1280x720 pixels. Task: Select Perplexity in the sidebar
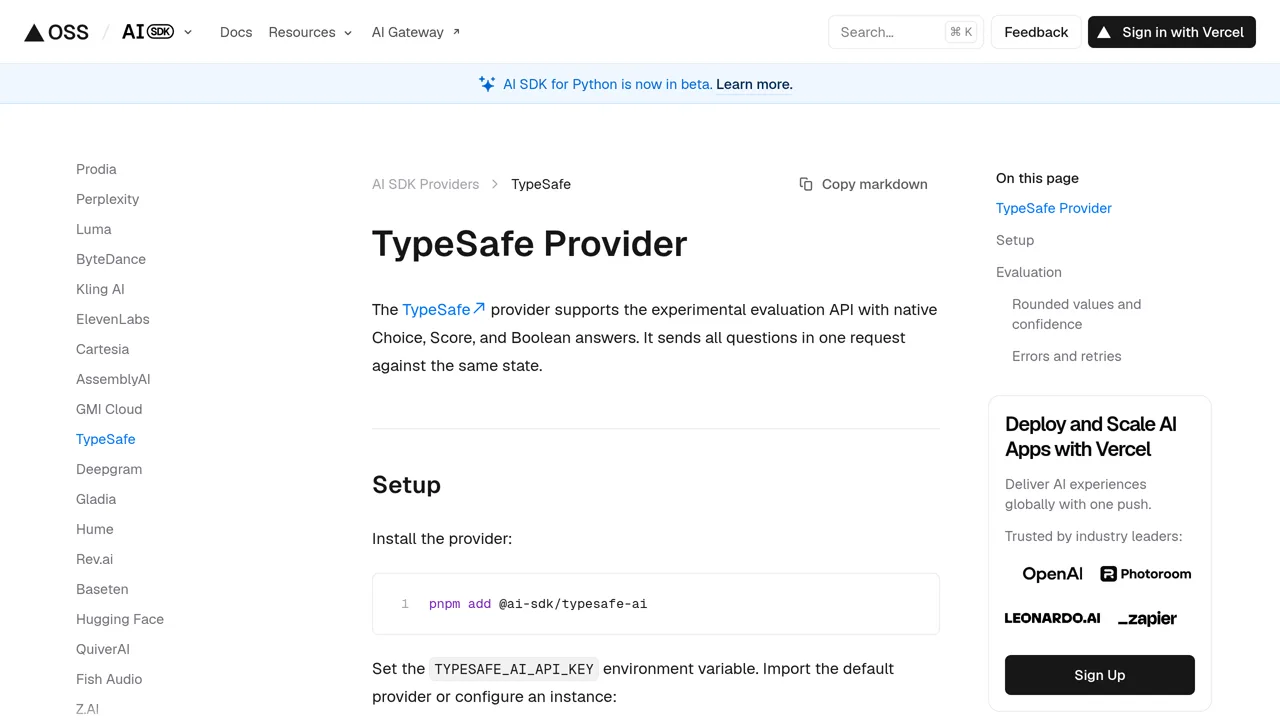coord(107,199)
